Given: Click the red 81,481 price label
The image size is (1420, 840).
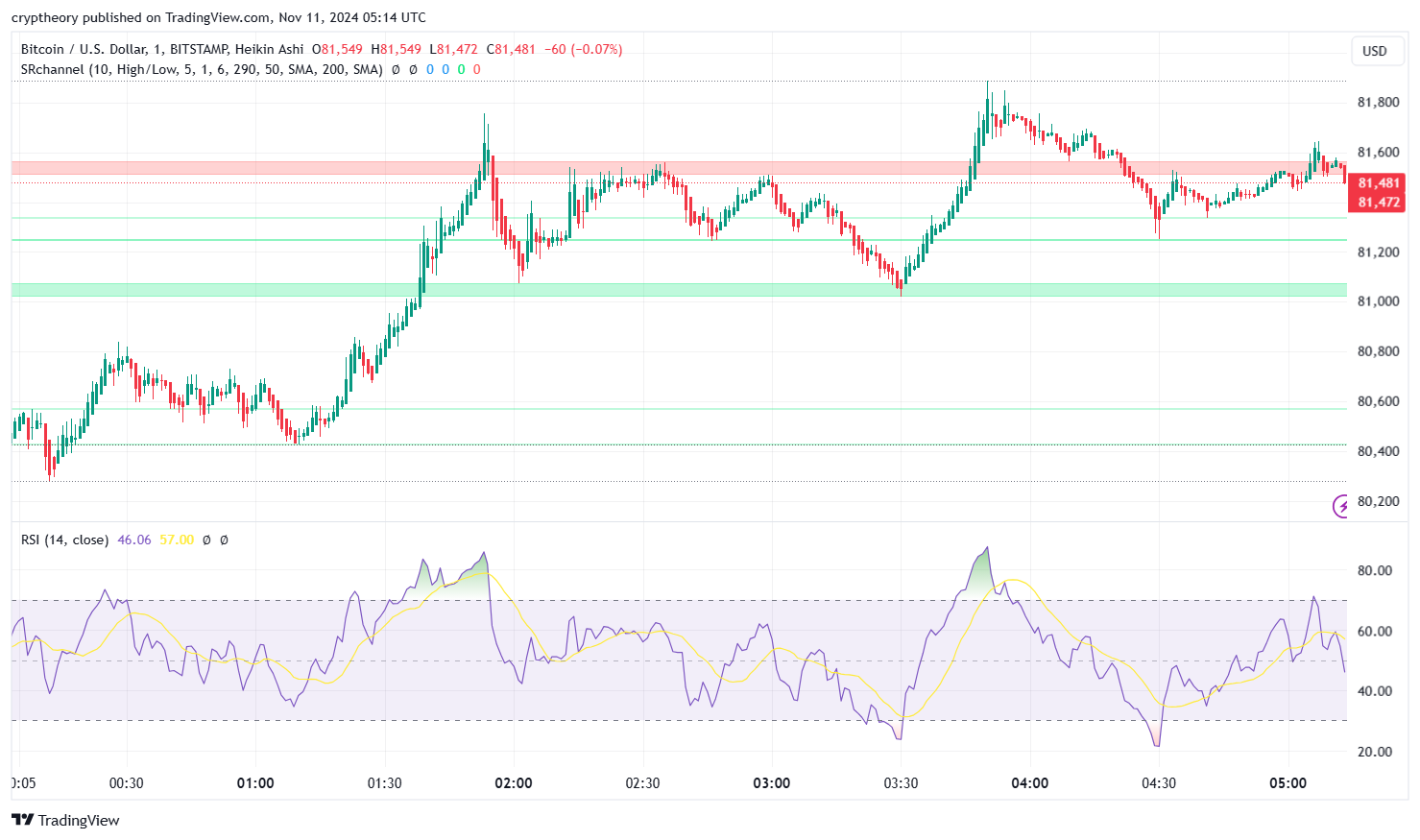Looking at the screenshot, I should coord(1378,182).
